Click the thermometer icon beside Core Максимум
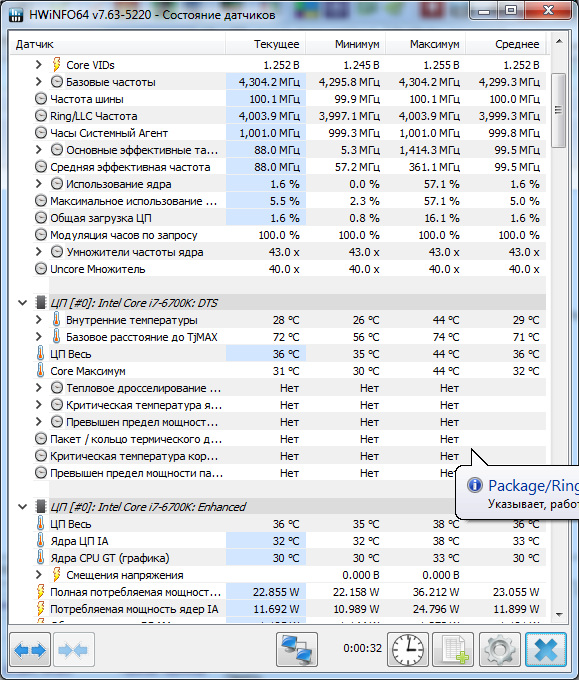 pos(40,371)
